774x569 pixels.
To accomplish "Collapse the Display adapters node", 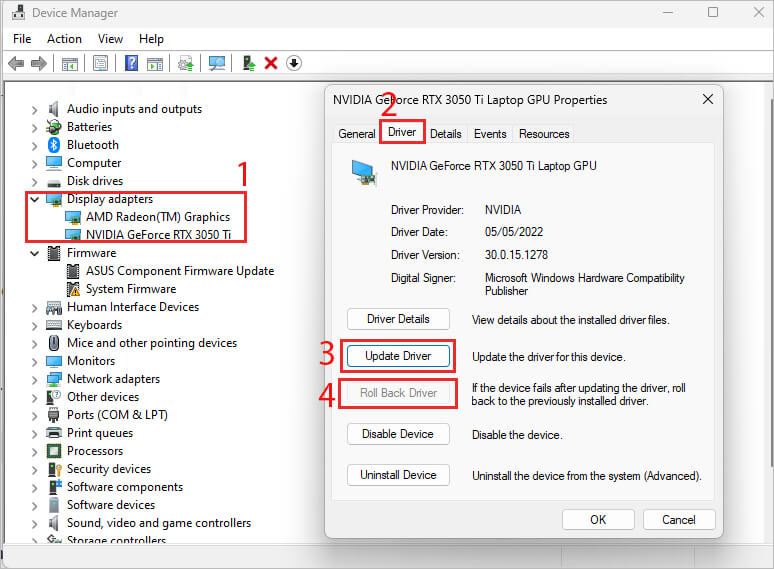I will tap(34, 199).
